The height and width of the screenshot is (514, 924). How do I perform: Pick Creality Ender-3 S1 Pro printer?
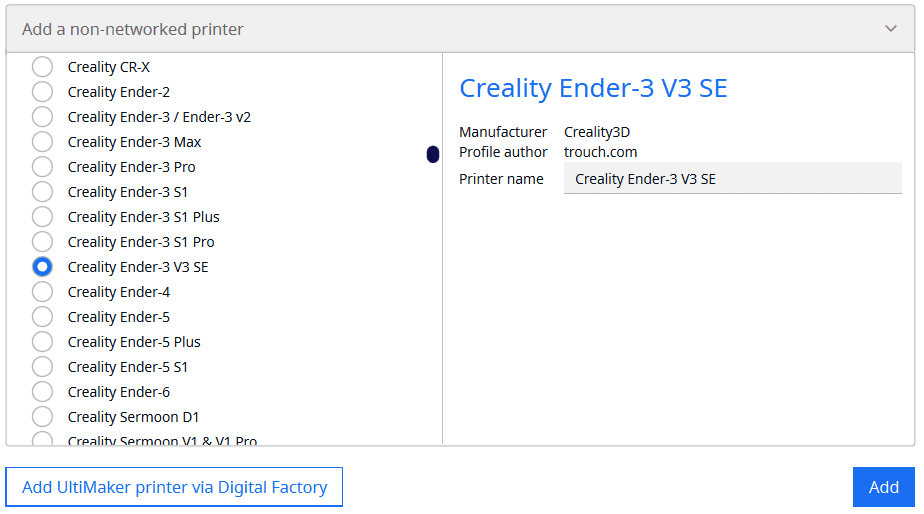(42, 242)
